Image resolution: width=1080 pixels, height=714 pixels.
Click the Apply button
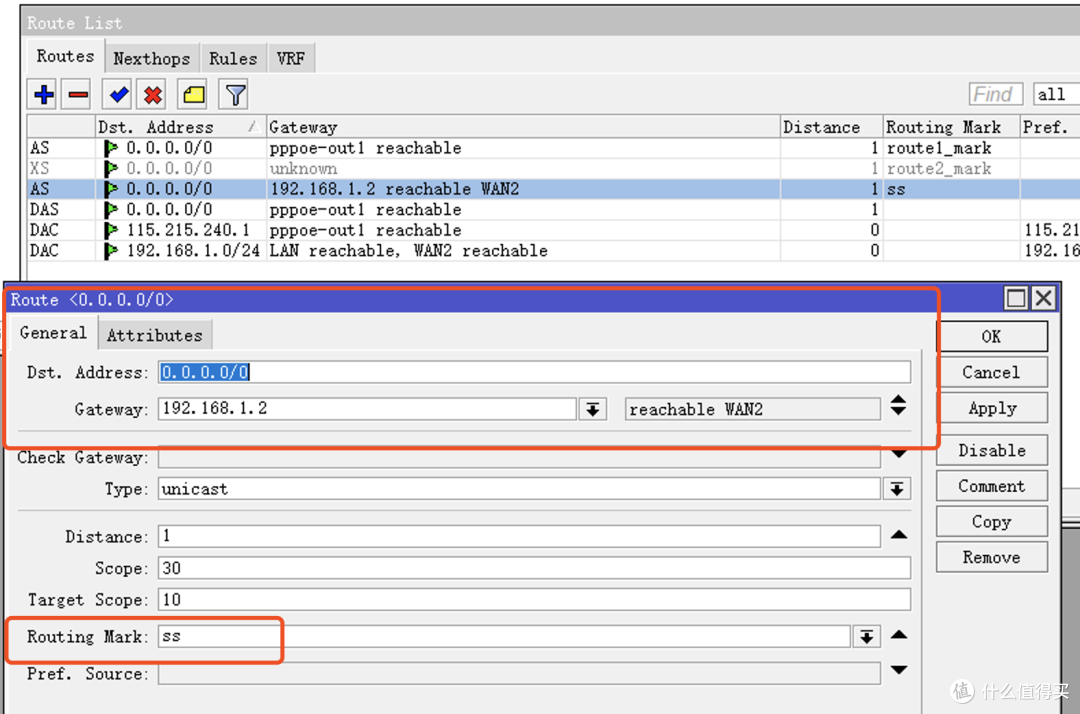[x=990, y=408]
